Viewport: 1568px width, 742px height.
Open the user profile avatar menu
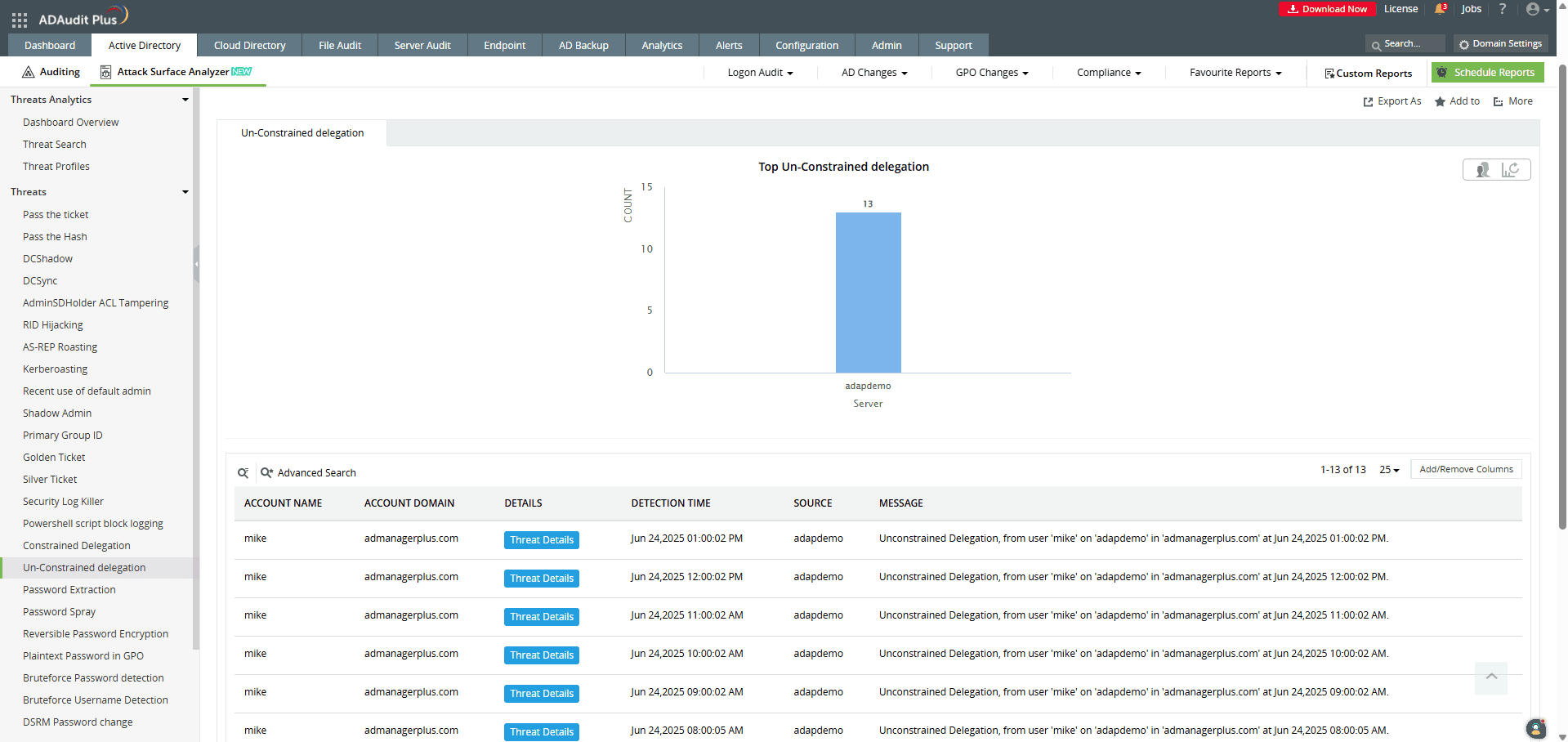(1537, 10)
